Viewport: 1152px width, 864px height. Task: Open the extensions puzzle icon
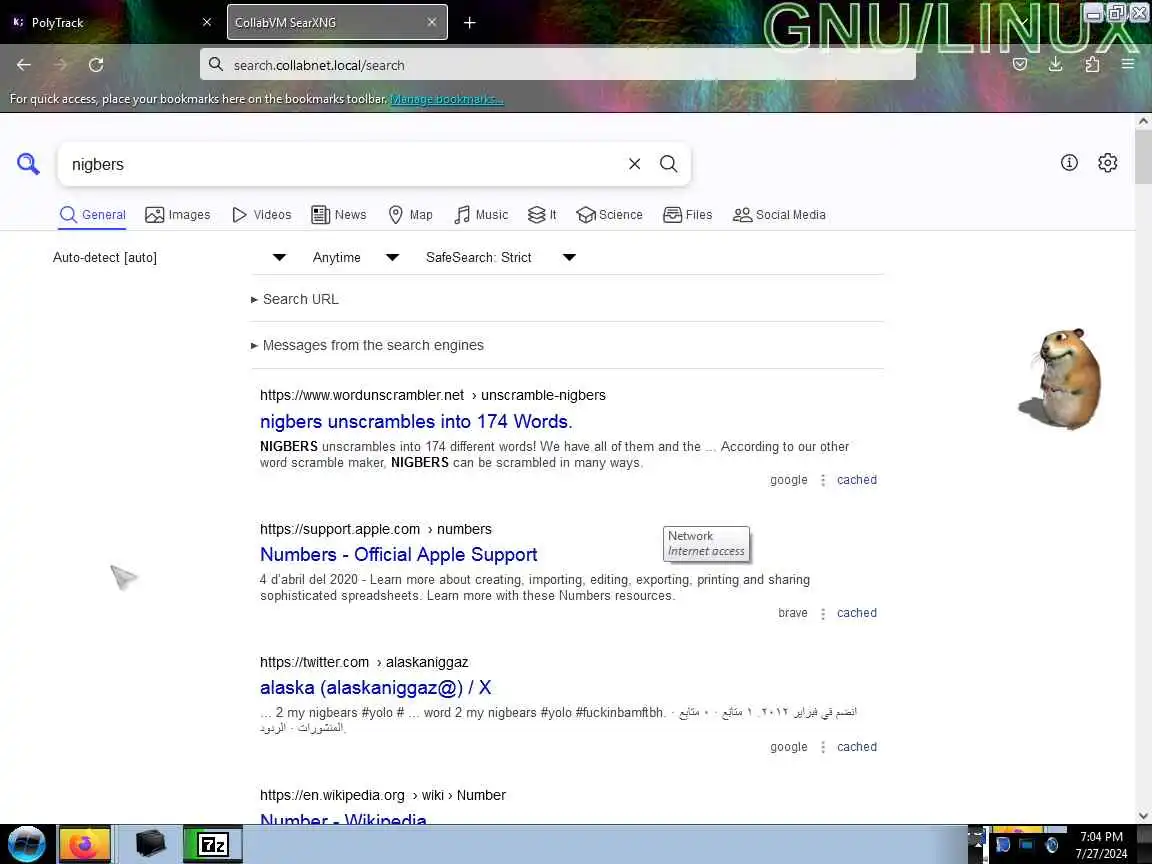(1092, 65)
